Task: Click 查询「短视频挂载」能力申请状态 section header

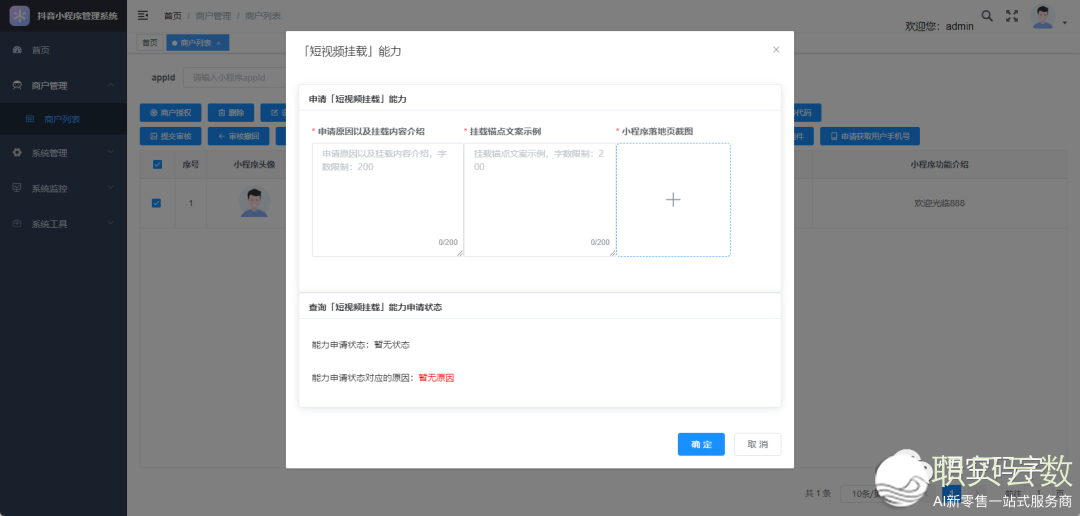Action: pyautogui.click(x=375, y=307)
